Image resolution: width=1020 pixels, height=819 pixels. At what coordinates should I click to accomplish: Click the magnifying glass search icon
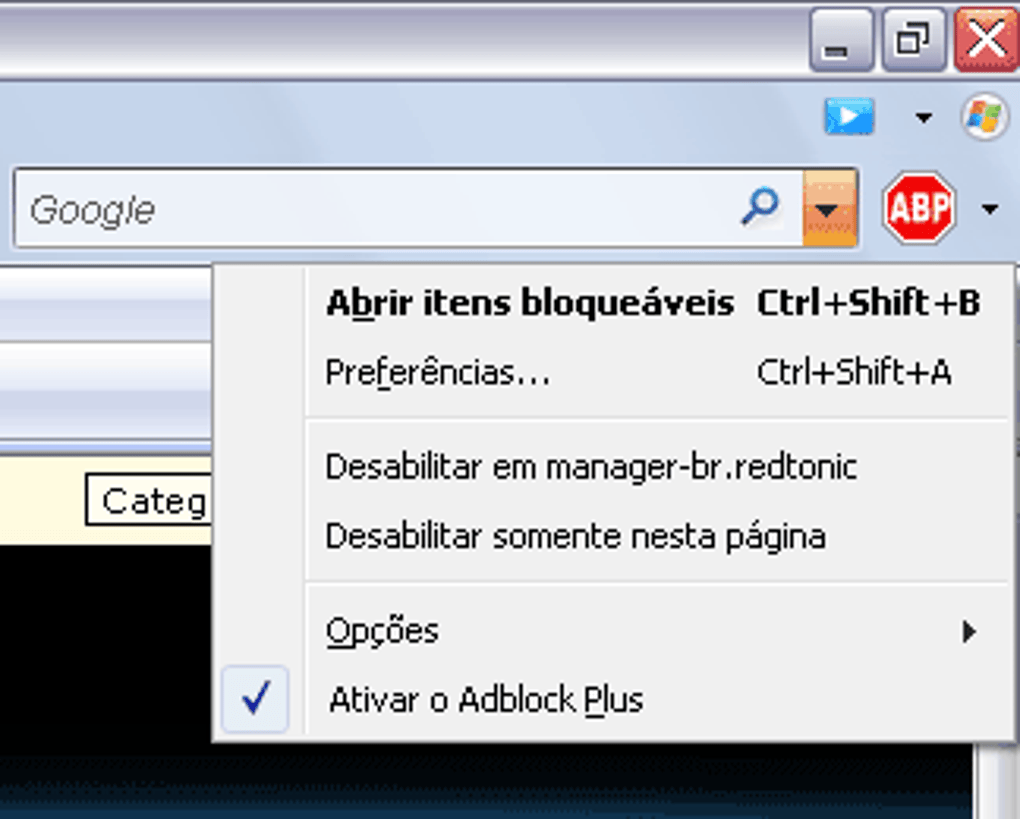[x=760, y=208]
